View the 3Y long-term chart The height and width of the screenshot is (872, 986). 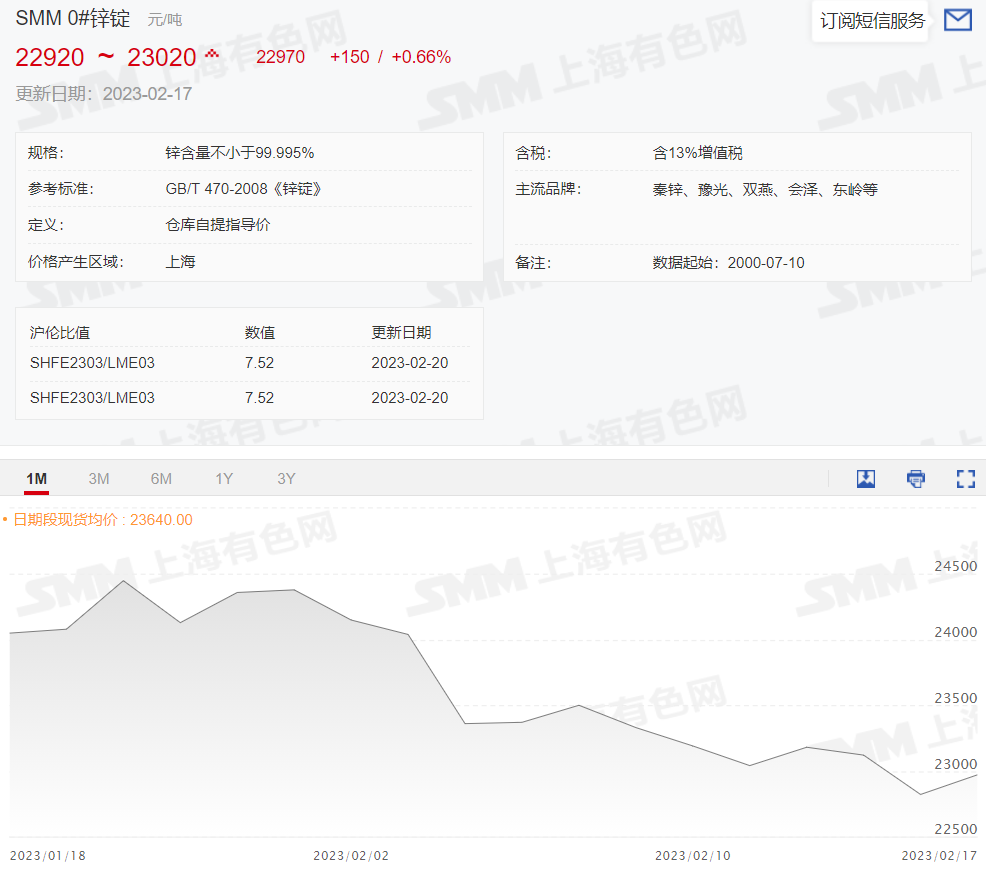tap(285, 479)
